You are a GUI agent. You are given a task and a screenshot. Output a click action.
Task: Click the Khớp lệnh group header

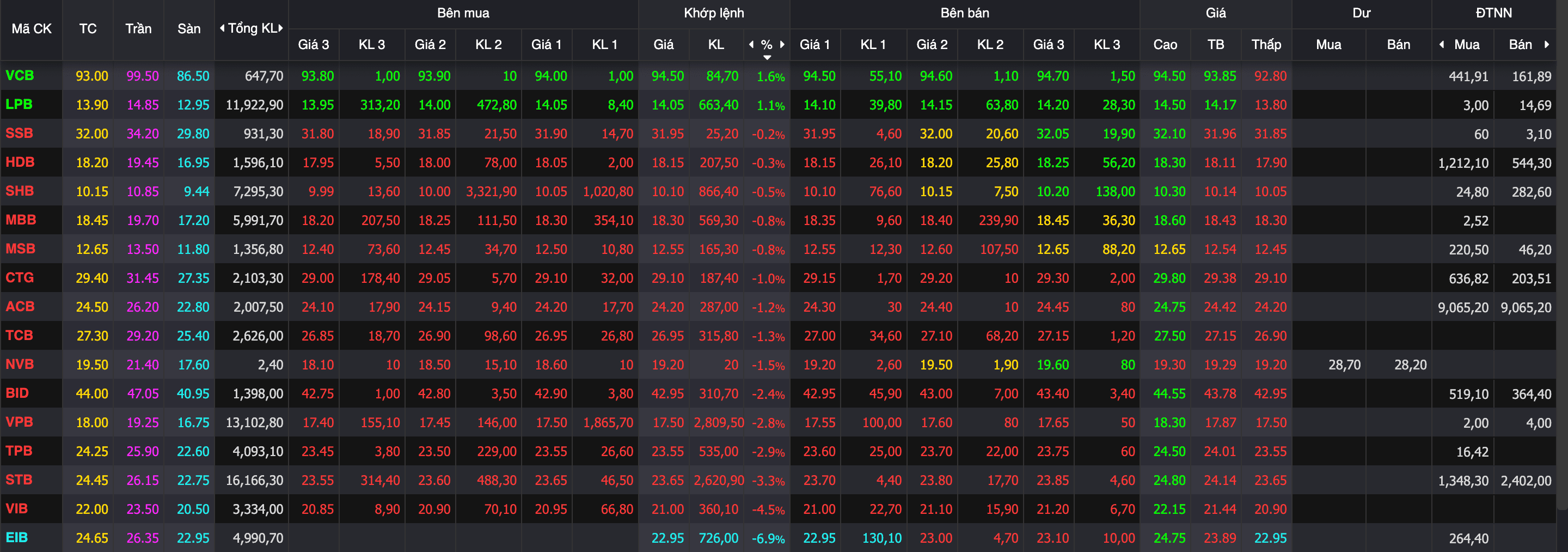point(713,13)
